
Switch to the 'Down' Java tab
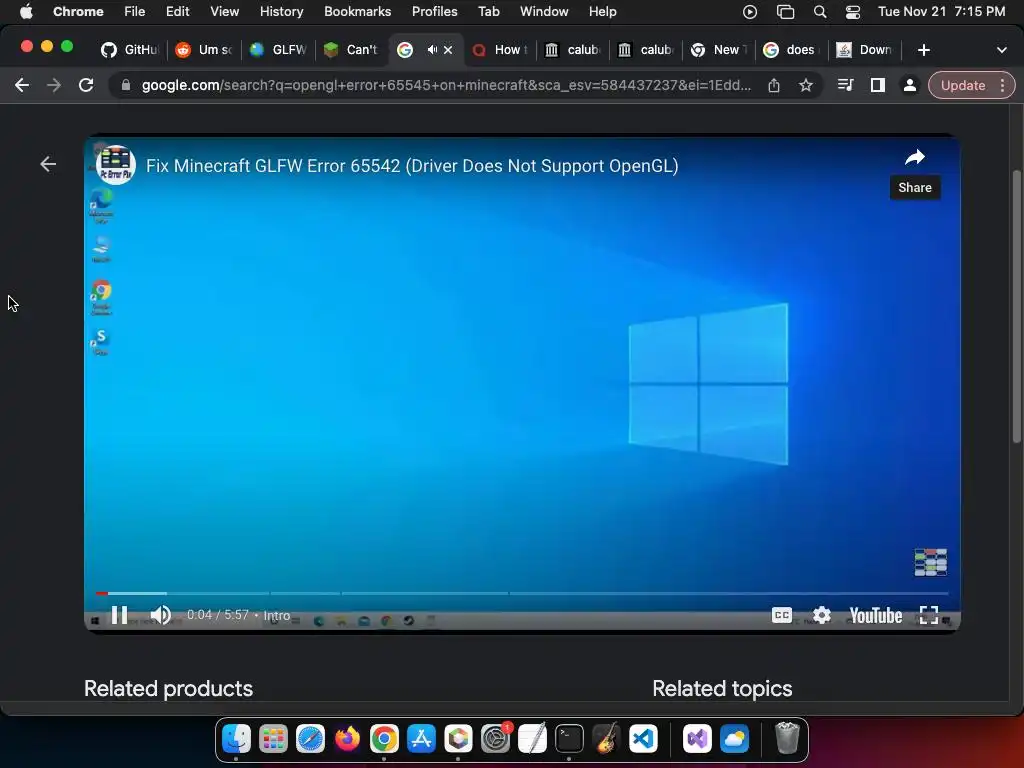[865, 50]
